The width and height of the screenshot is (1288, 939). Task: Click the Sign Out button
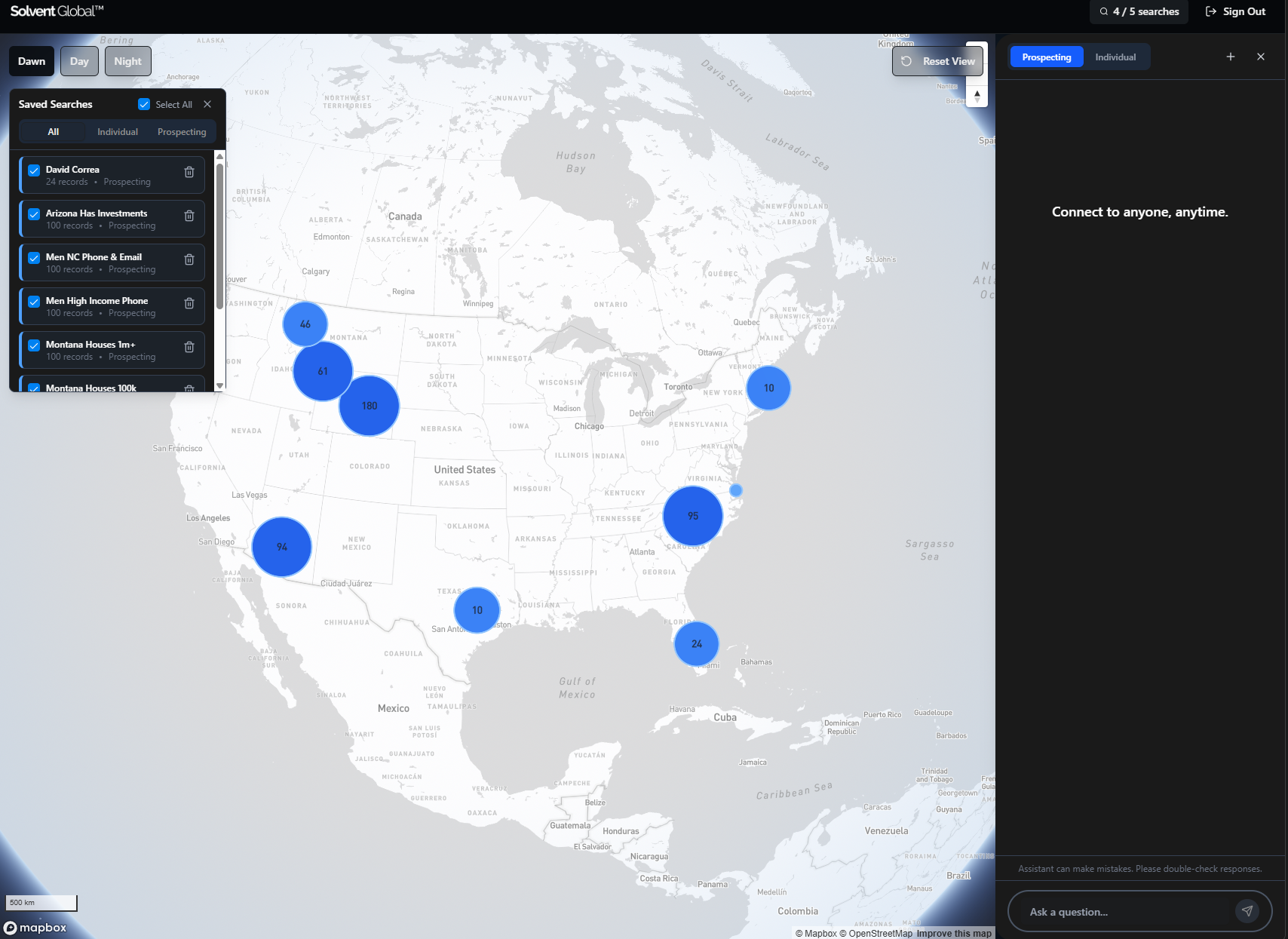click(1235, 12)
